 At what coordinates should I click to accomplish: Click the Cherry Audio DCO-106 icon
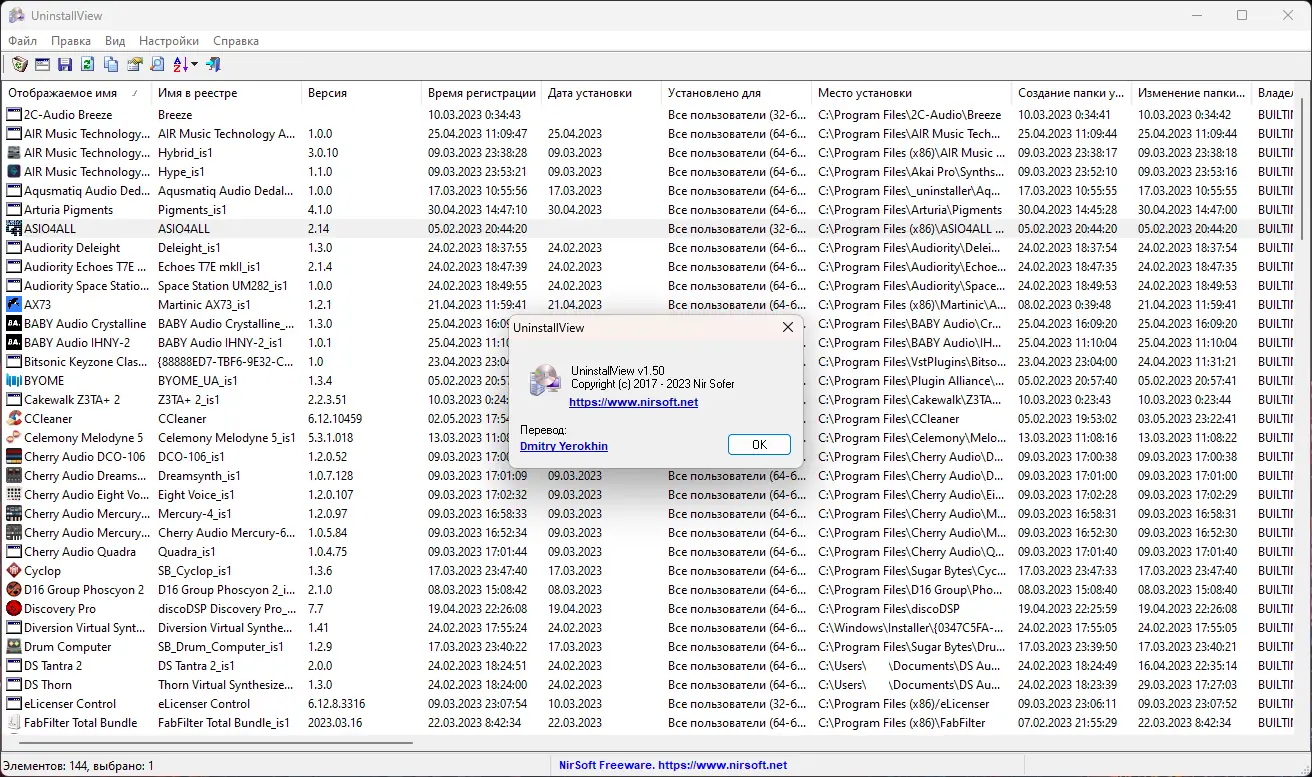(14, 457)
